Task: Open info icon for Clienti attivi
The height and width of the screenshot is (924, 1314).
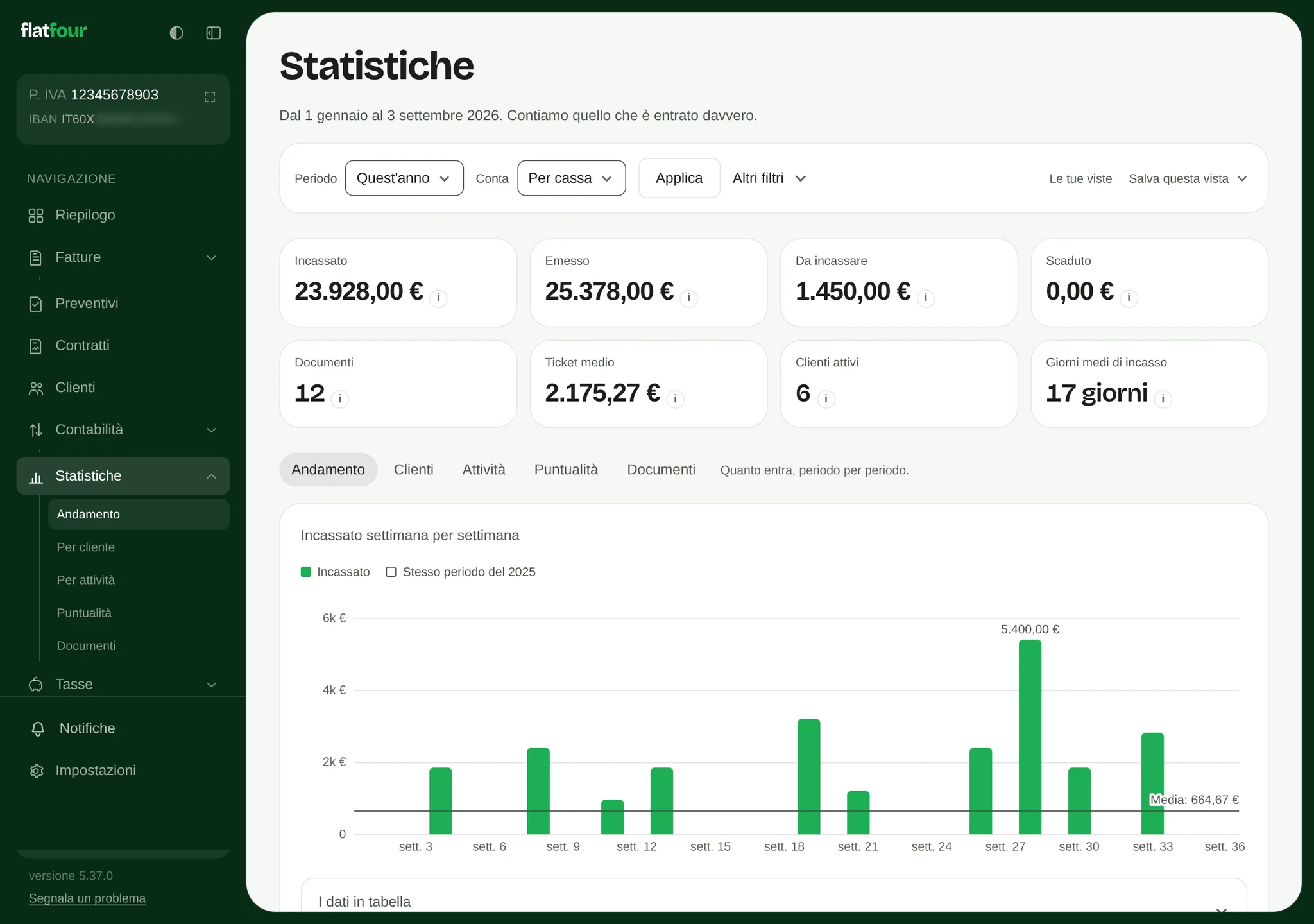Action: pos(826,399)
